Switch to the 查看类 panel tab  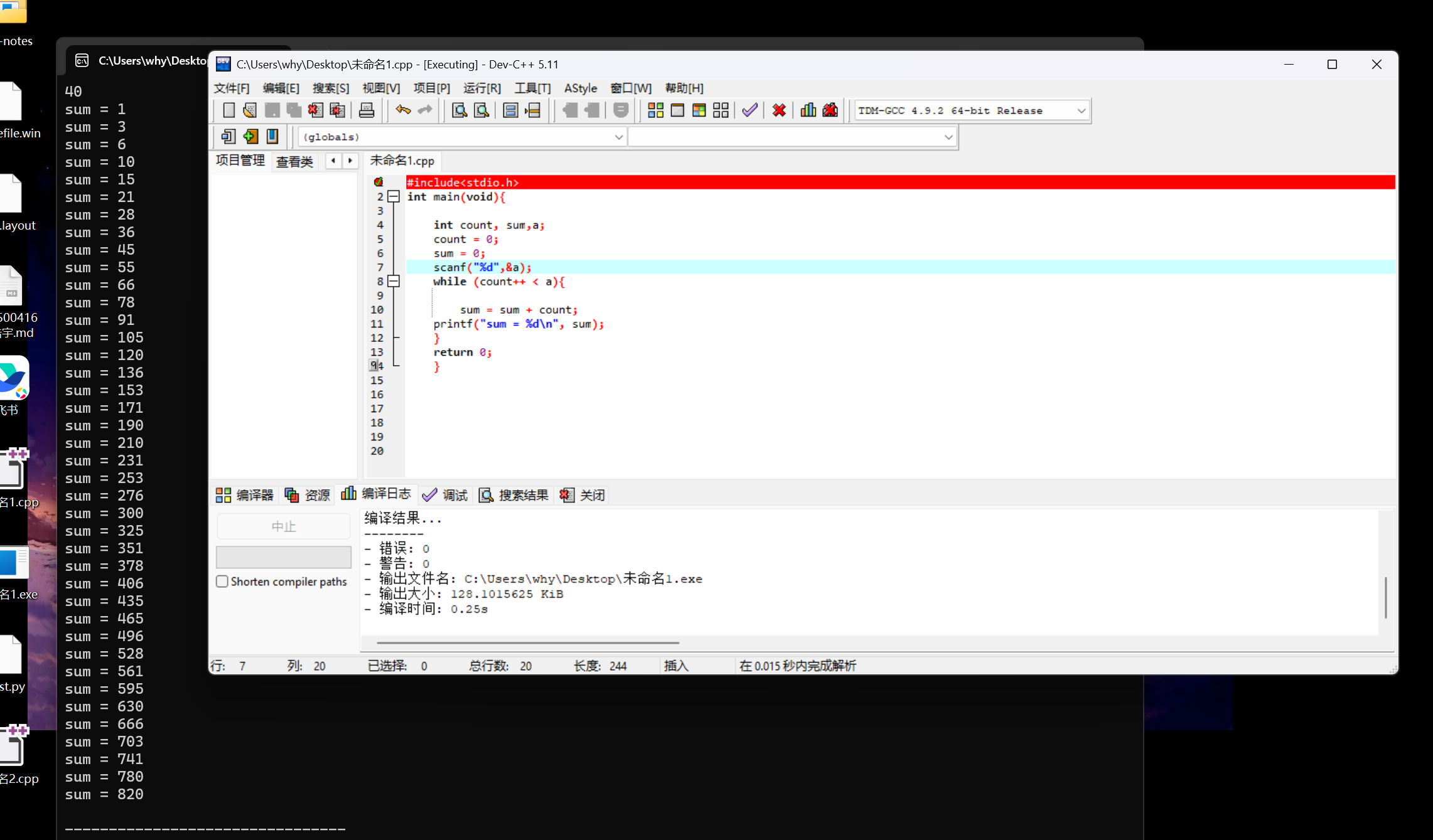(294, 161)
